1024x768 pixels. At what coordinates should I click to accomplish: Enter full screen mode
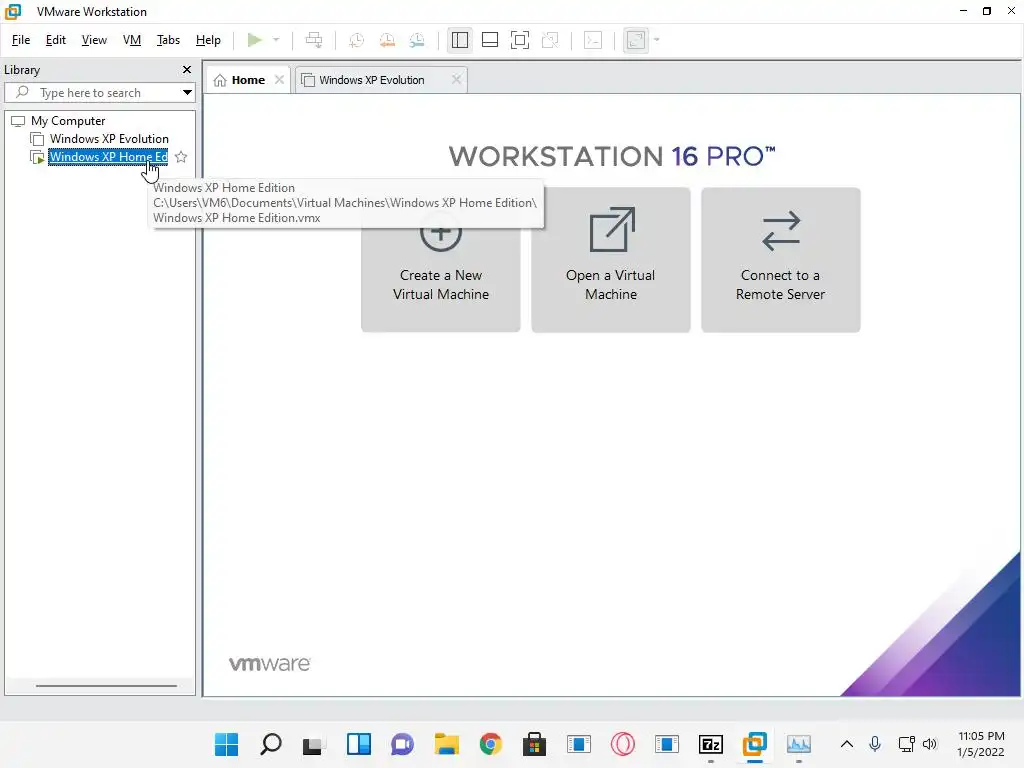tap(520, 40)
